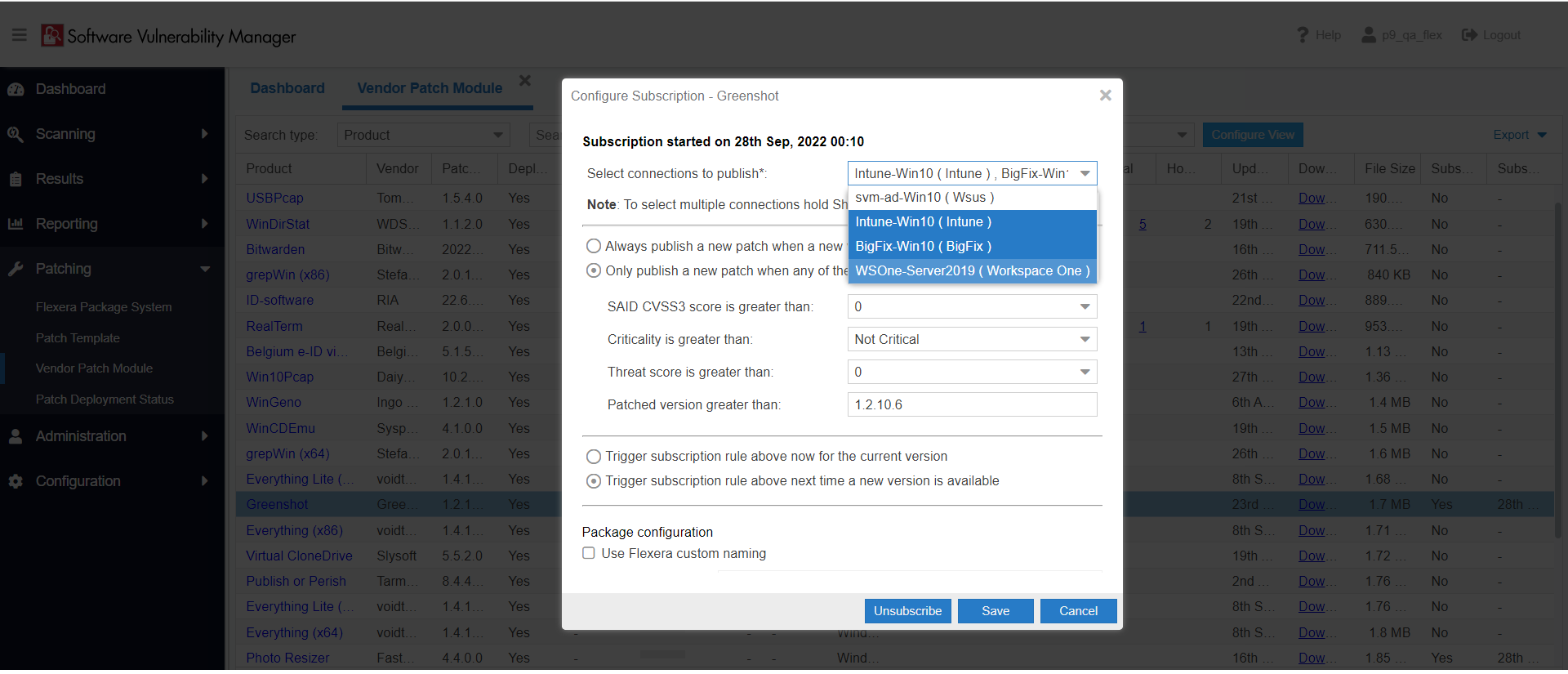Expand the Configuration sidebar menu arrow
Image resolution: width=1568 pixels, height=674 pixels.
pyautogui.click(x=204, y=481)
